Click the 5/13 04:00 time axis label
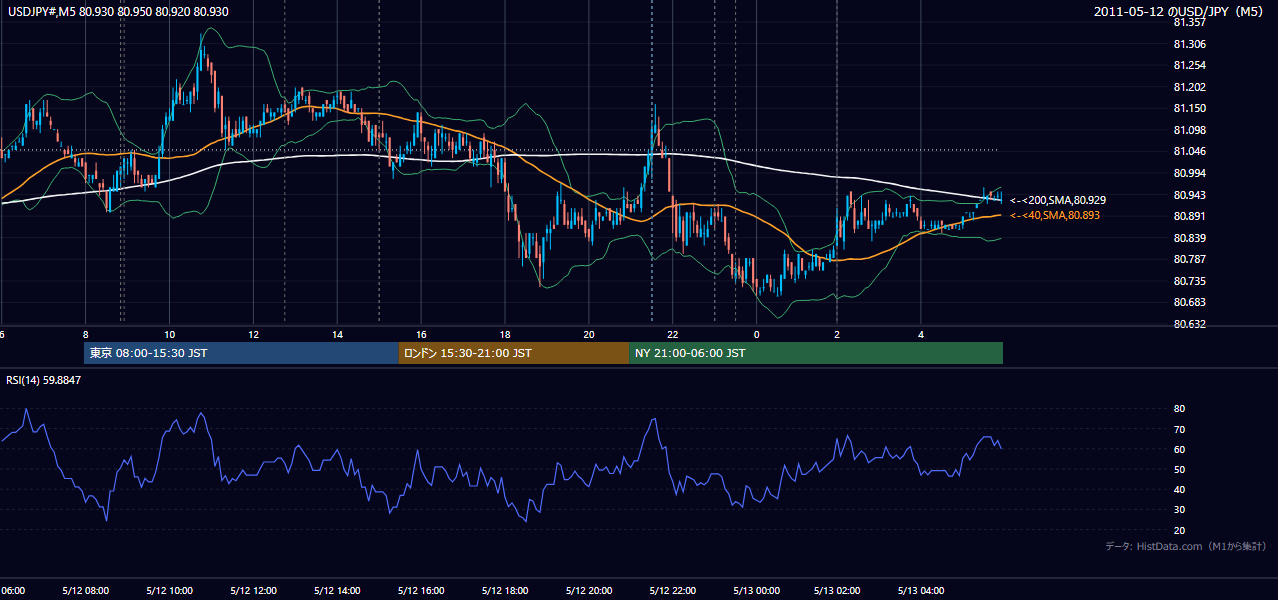The image size is (1278, 600). 920,590
